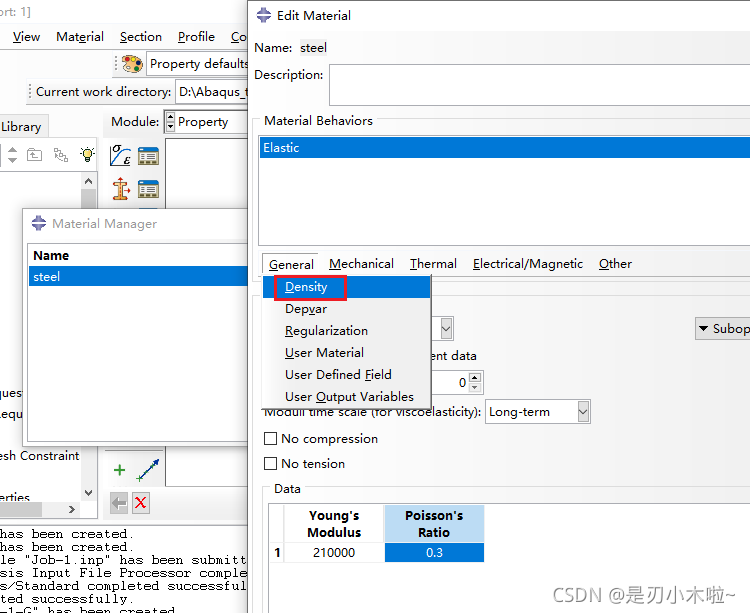
Task: Click the Edit Material dialog title icon
Action: pos(264,15)
